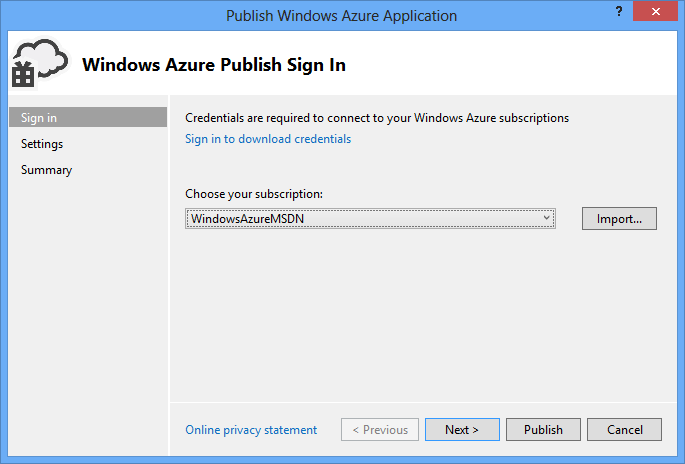Click the Windows Azure Publish Sign In heading
This screenshot has height=464, width=685.
[x=214, y=65]
